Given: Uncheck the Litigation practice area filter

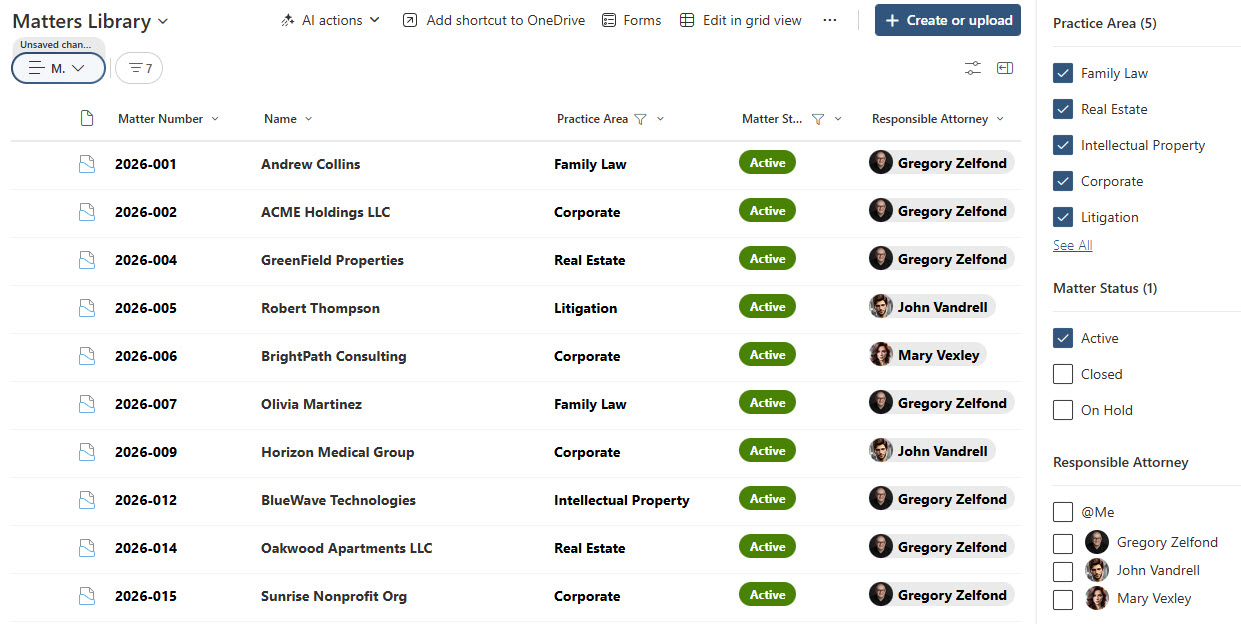Looking at the screenshot, I should (x=1062, y=217).
